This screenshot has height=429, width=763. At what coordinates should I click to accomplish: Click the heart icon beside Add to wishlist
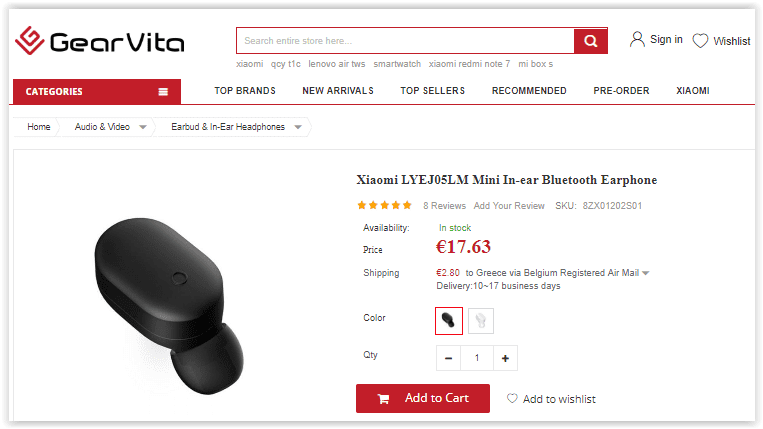(x=512, y=398)
